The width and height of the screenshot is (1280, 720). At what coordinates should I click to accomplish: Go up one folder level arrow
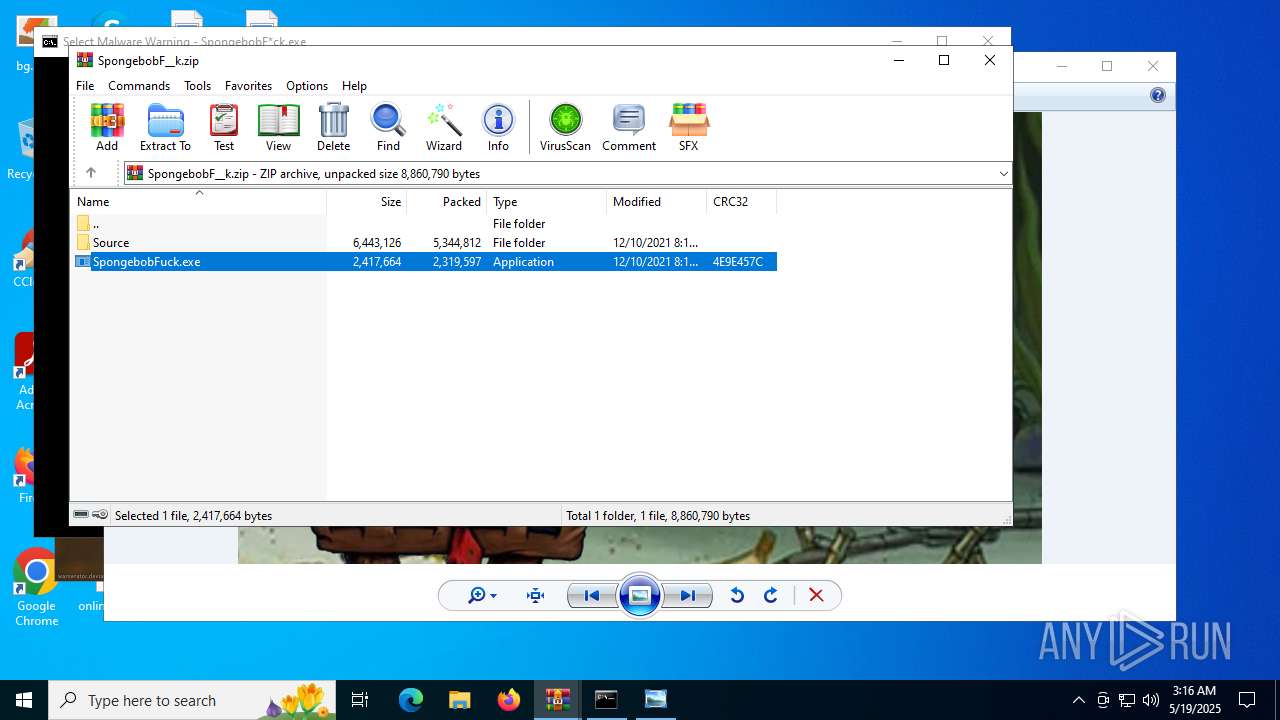(90, 173)
